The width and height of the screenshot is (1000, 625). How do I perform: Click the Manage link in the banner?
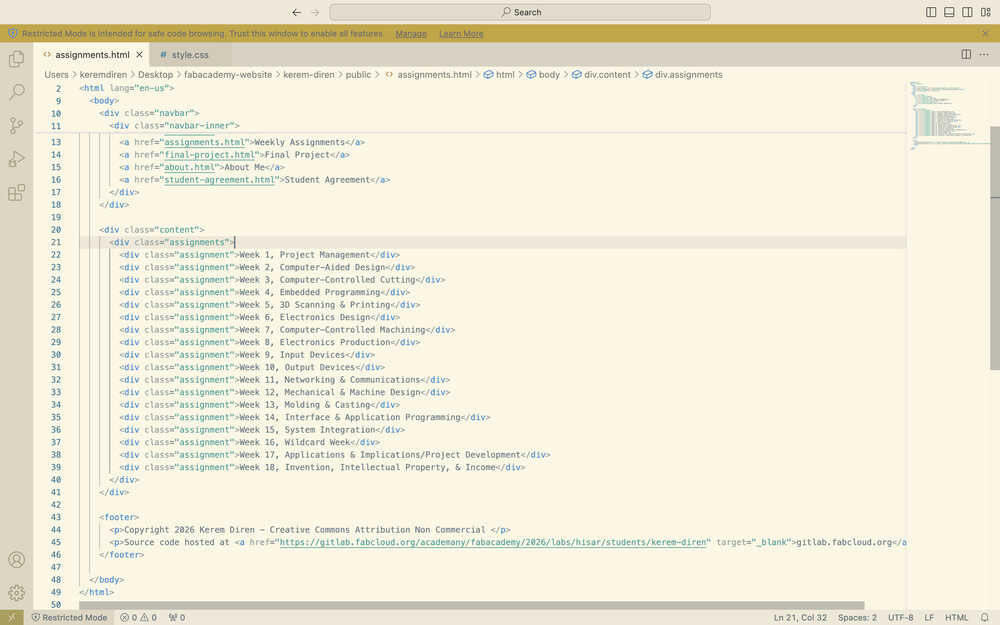click(411, 34)
